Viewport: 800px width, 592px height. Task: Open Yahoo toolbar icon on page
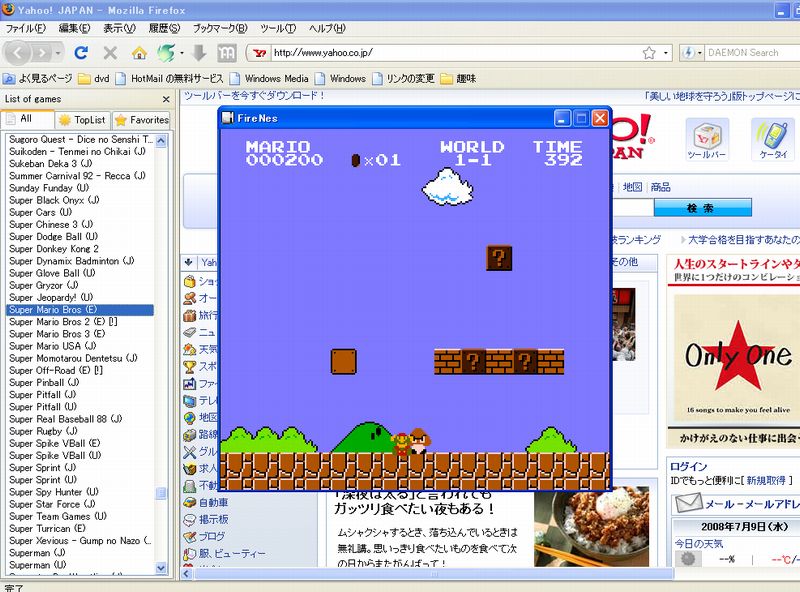click(x=707, y=136)
